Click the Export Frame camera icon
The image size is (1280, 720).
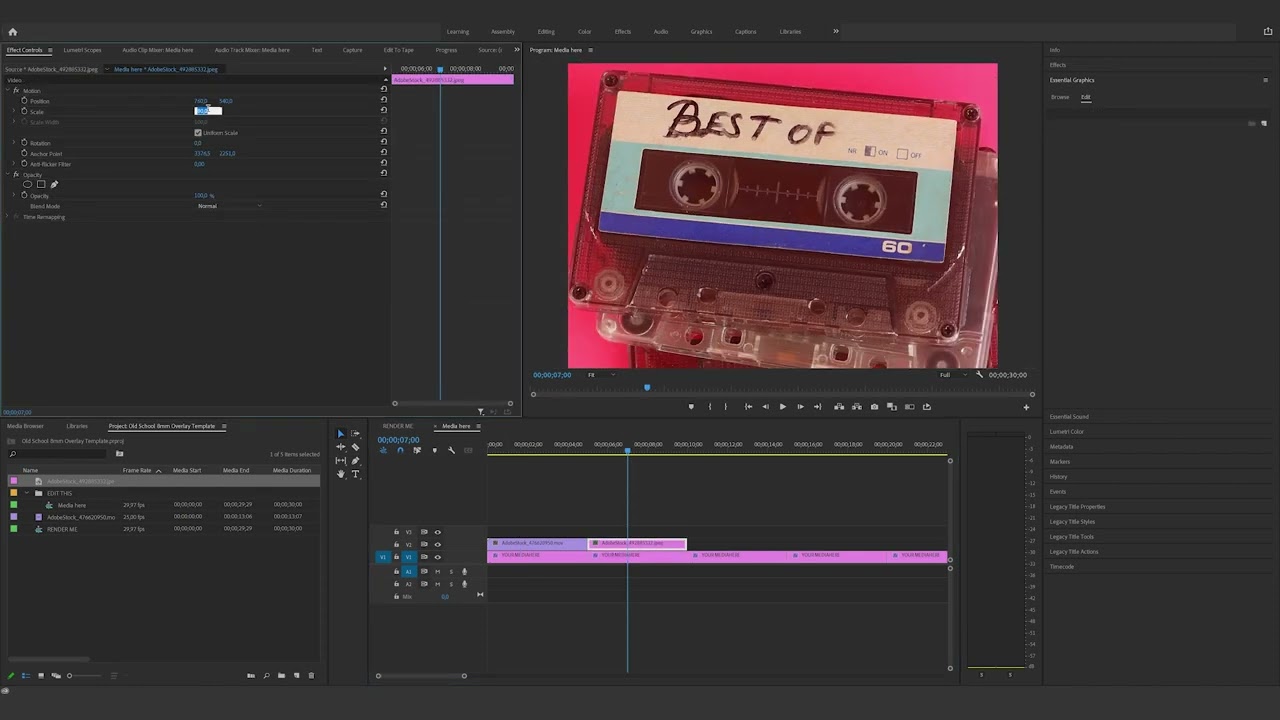(874, 407)
